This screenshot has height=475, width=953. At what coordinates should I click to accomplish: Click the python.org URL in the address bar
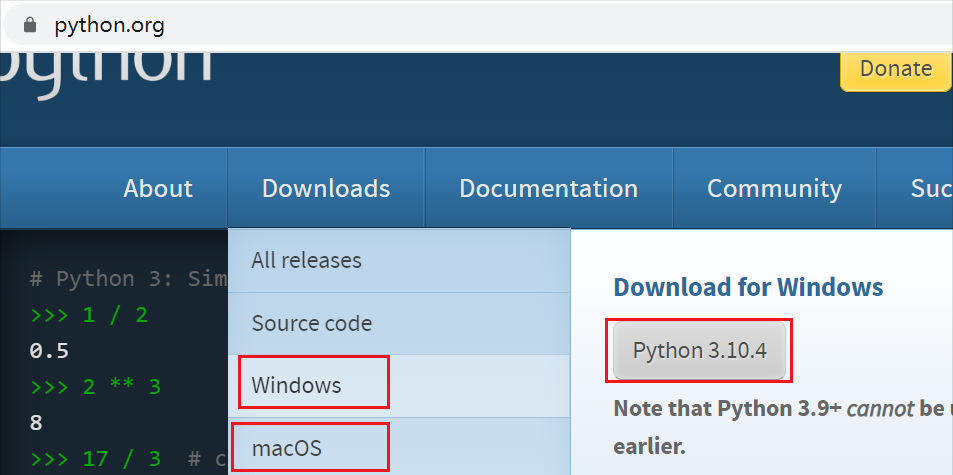pyautogui.click(x=109, y=26)
